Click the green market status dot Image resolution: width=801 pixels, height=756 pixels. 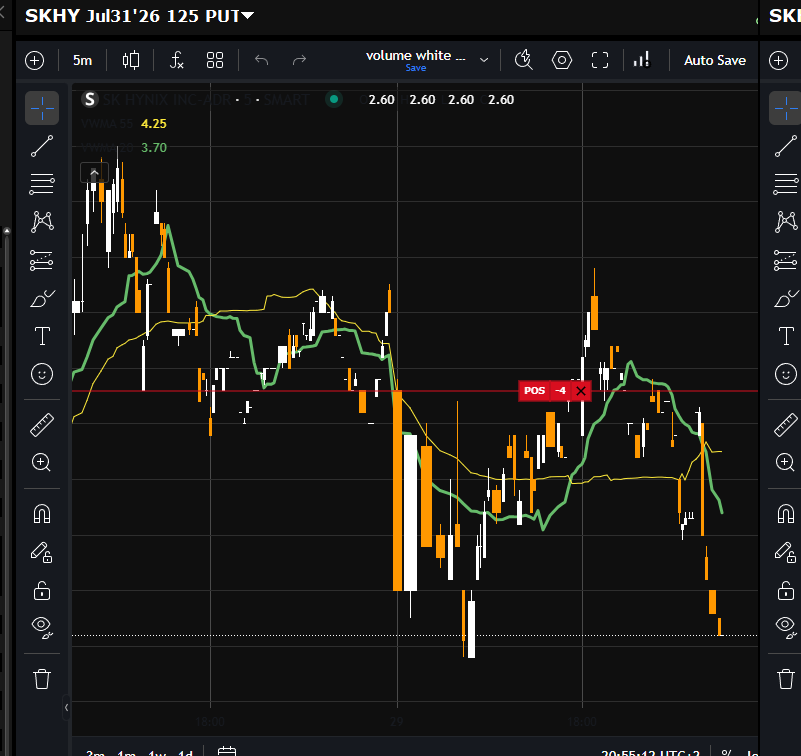click(334, 99)
